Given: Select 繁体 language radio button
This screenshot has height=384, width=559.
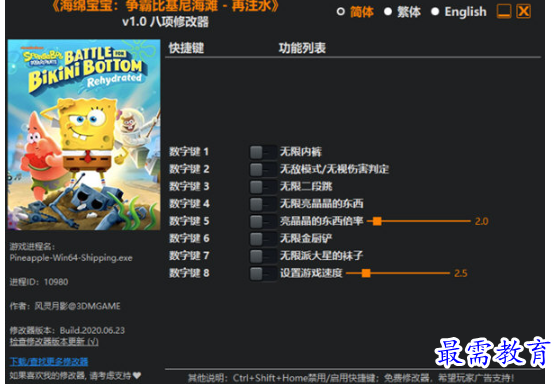Looking at the screenshot, I should [x=388, y=12].
